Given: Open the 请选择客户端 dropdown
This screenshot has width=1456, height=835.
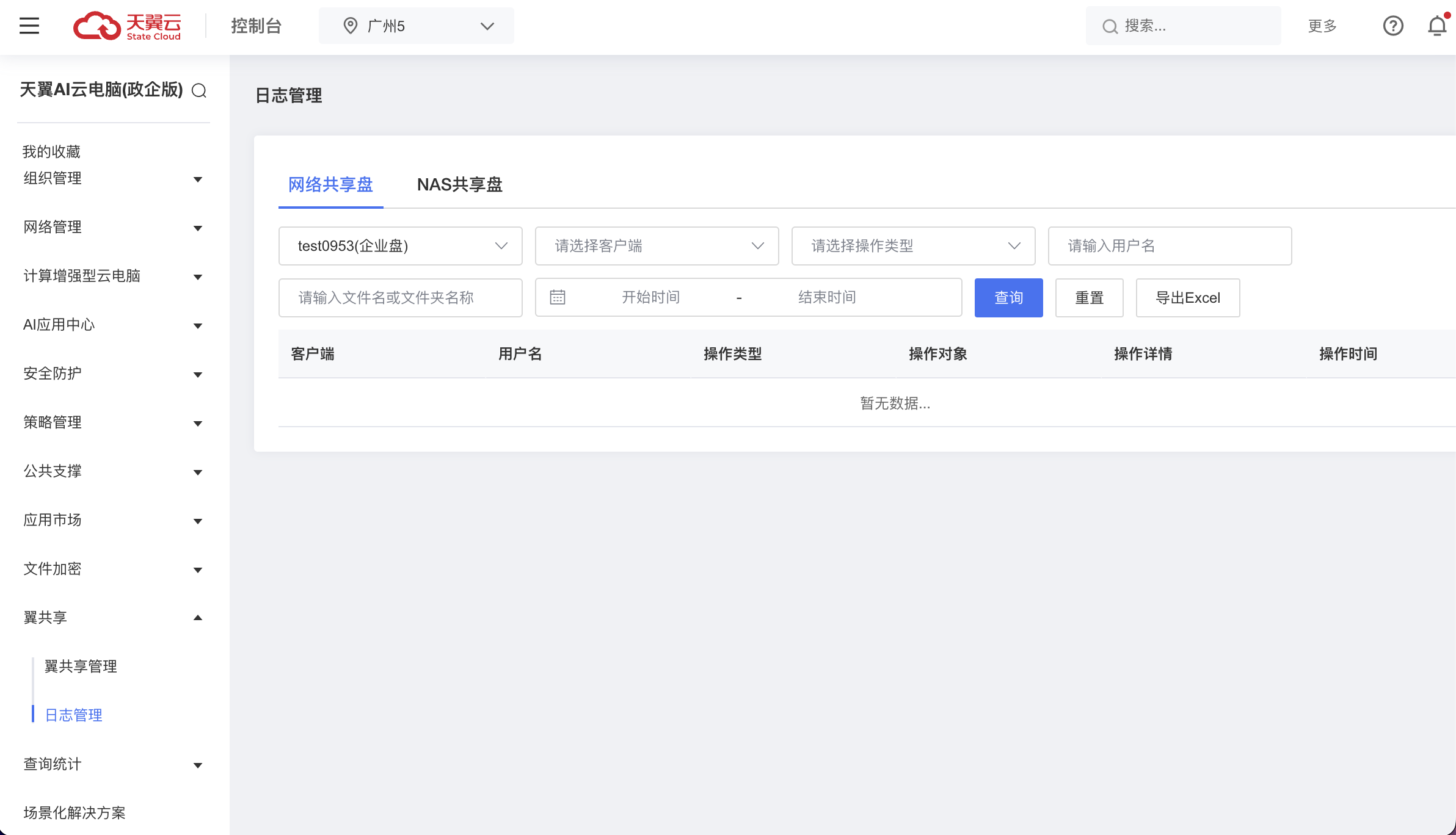Looking at the screenshot, I should (x=657, y=246).
